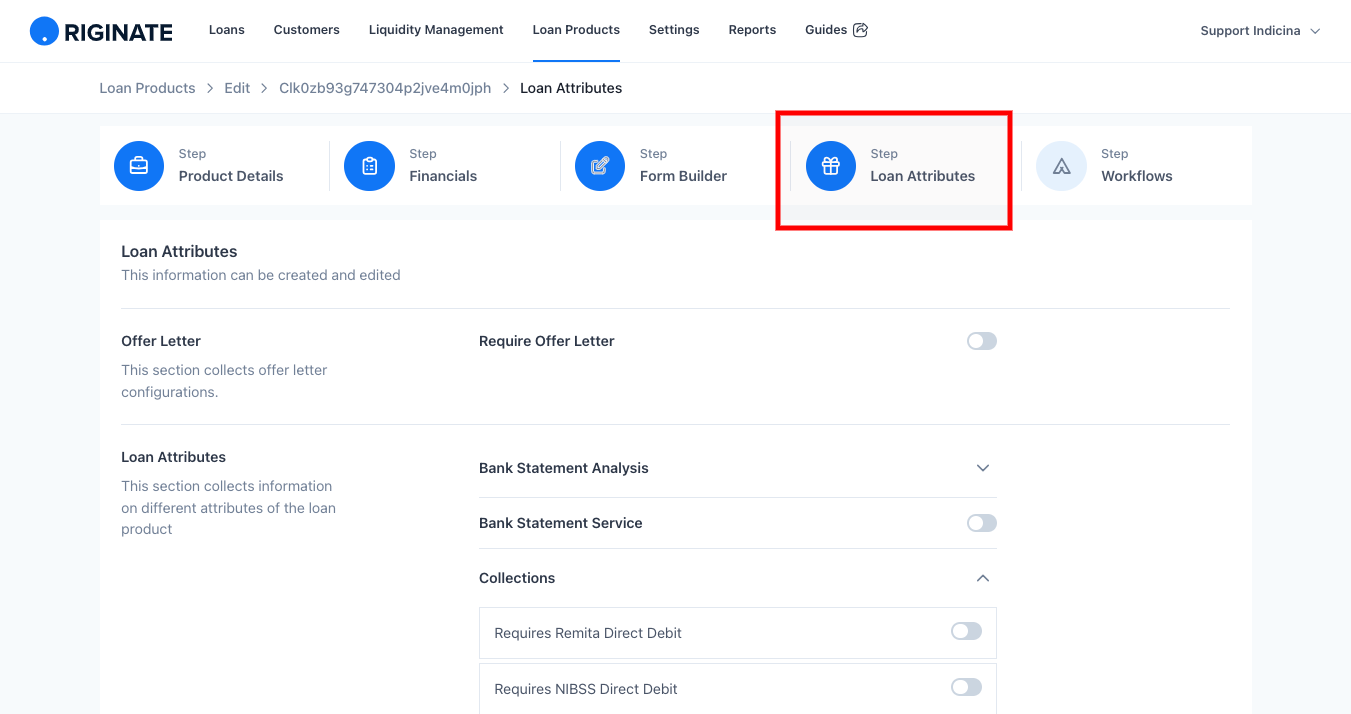Click the Product Details briefcase step icon
1351x714 pixels.
tap(139, 166)
